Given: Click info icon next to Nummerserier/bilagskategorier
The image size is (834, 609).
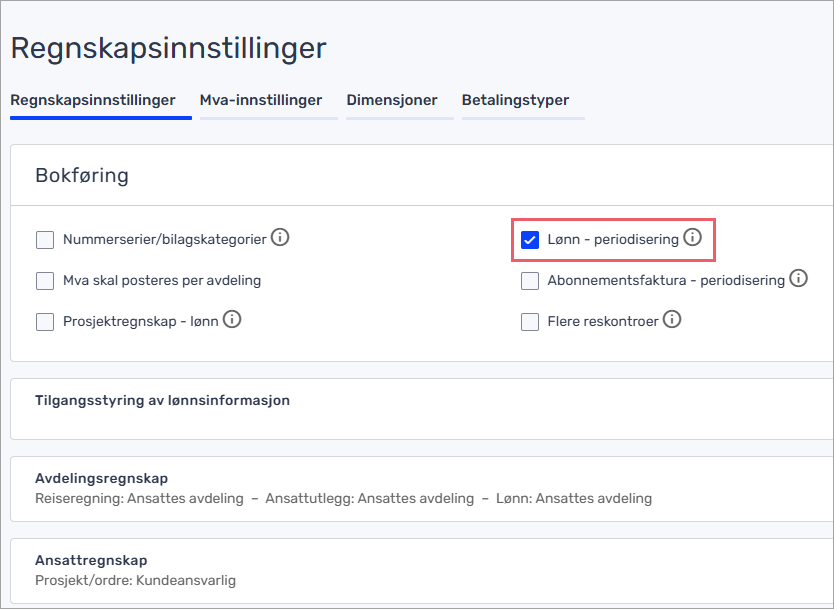Looking at the screenshot, I should click(281, 238).
